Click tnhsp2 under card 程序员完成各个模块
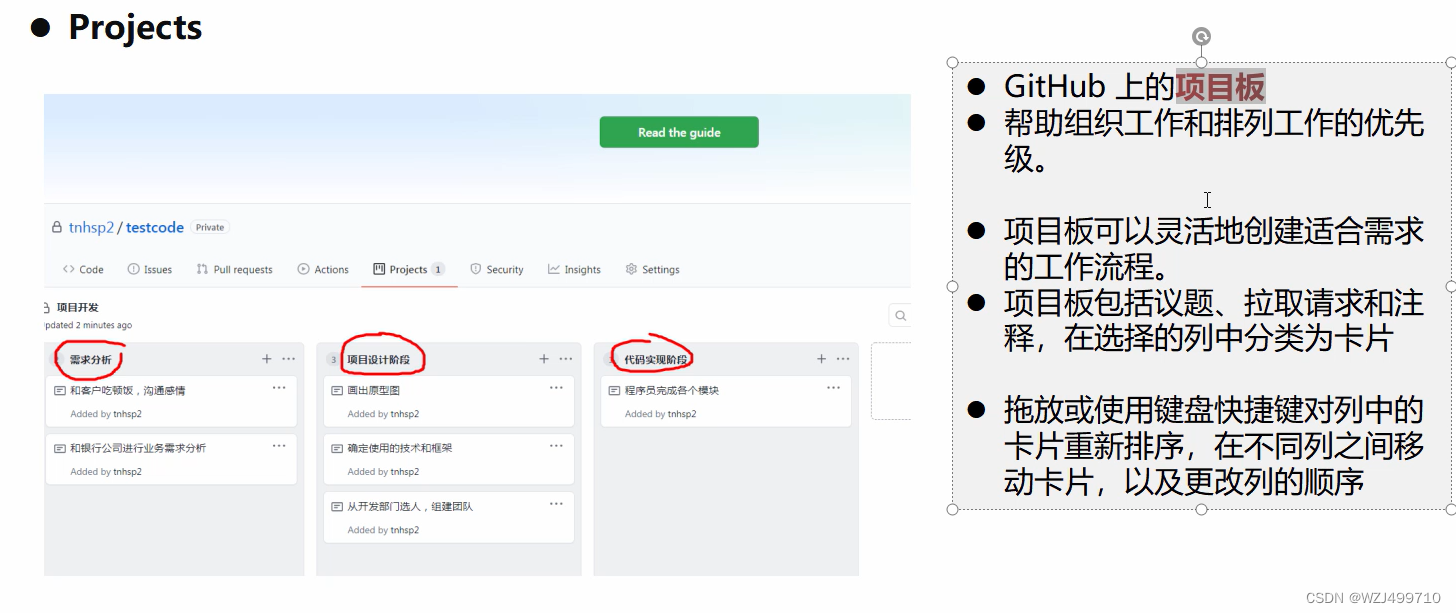The image size is (1456, 613). point(682,414)
